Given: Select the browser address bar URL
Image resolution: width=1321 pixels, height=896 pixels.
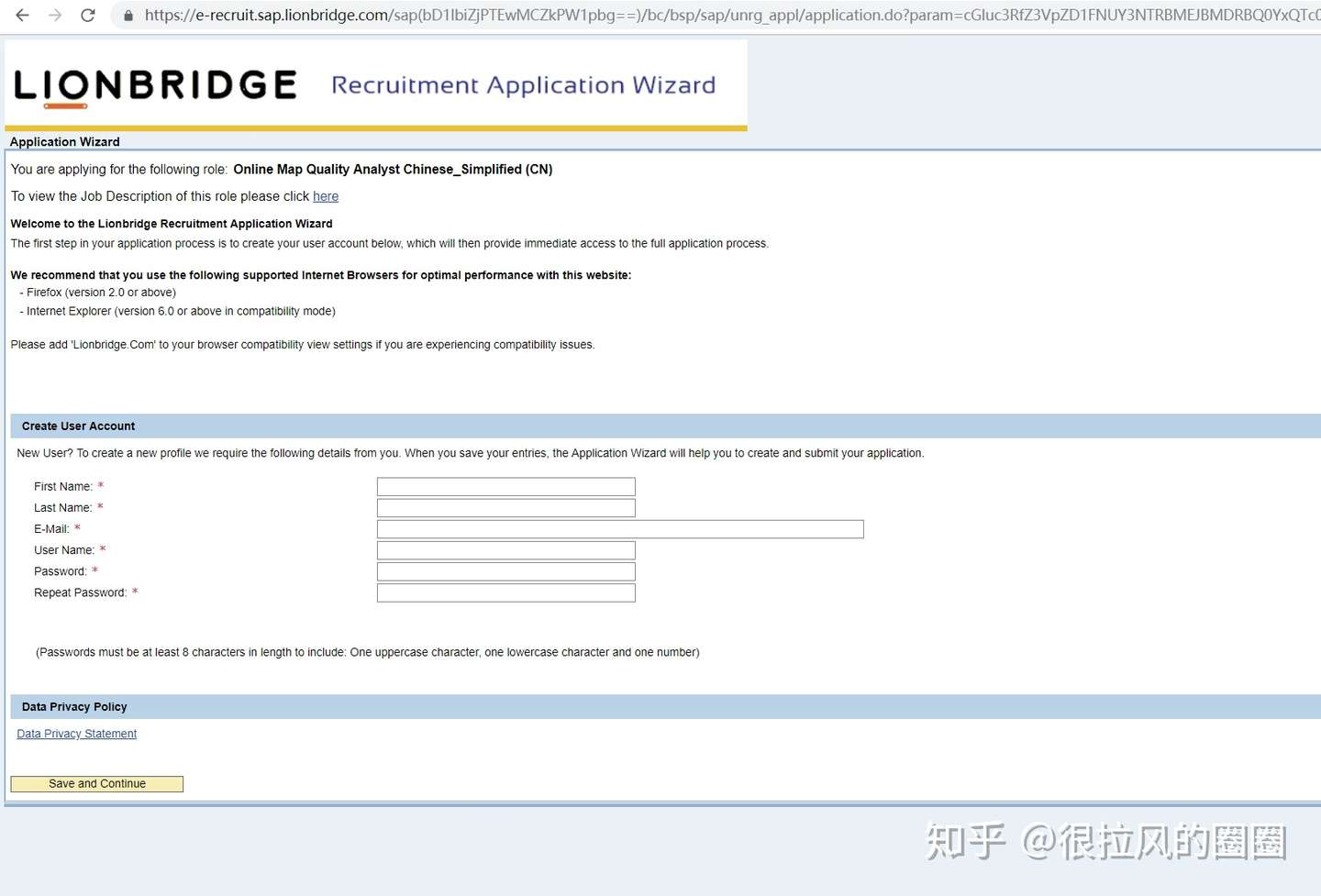Looking at the screenshot, I should point(732,16).
